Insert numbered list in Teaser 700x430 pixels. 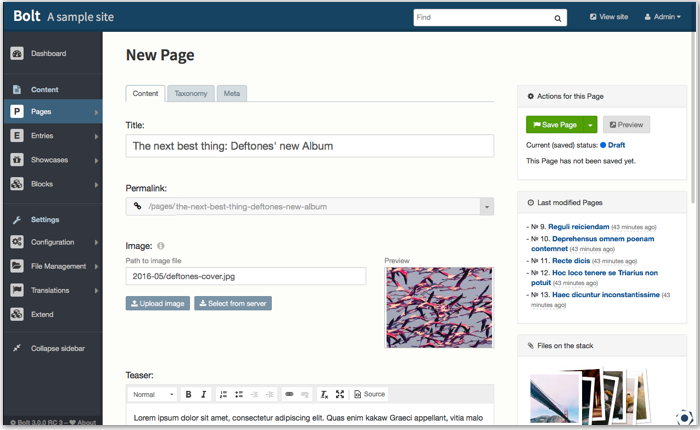pyautogui.click(x=223, y=394)
